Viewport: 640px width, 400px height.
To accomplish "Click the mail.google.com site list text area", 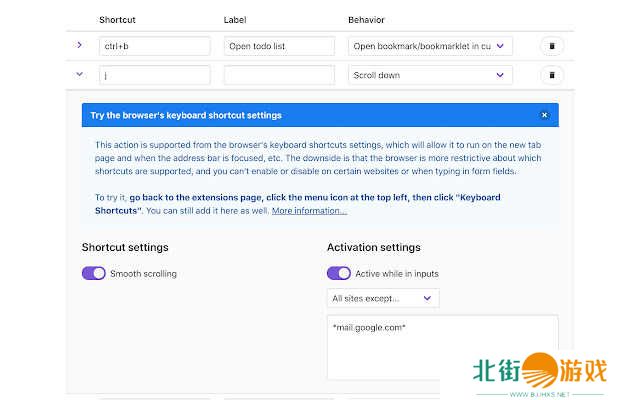I will pos(442,346).
